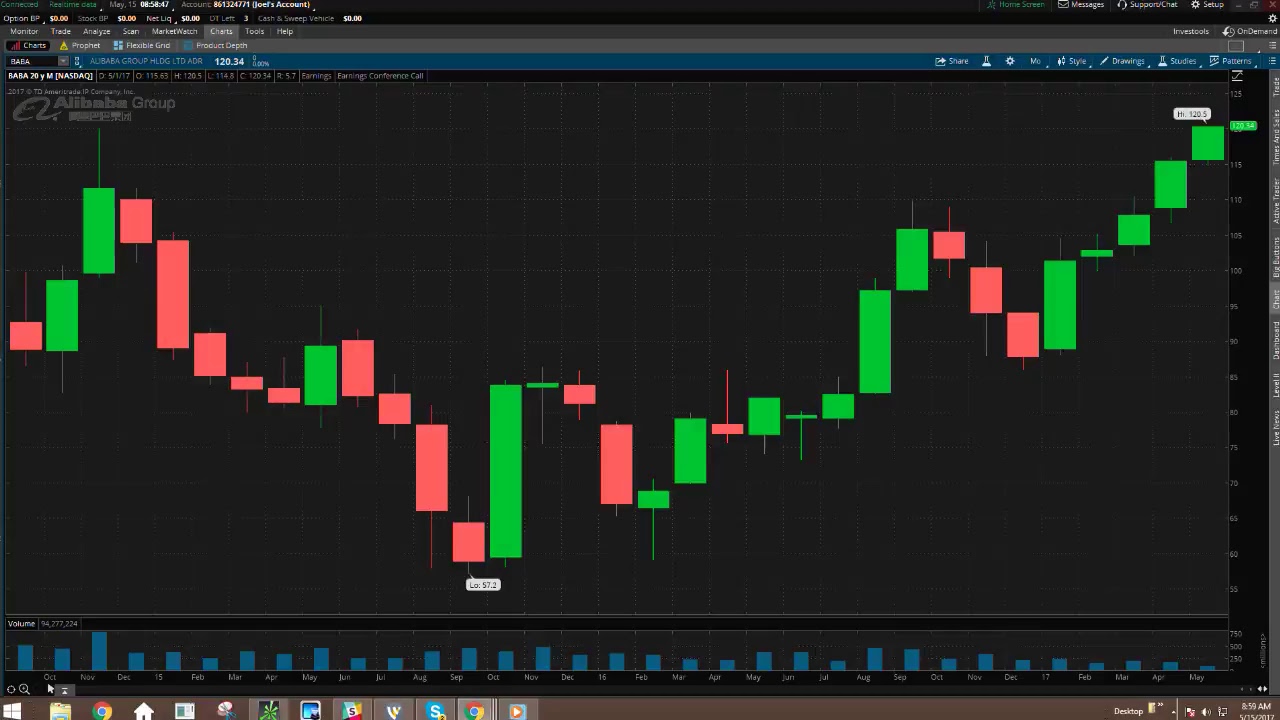Screen dimensions: 1280x720
Task: Click the Cash & Sweep Vehicle label
Action: (296, 18)
